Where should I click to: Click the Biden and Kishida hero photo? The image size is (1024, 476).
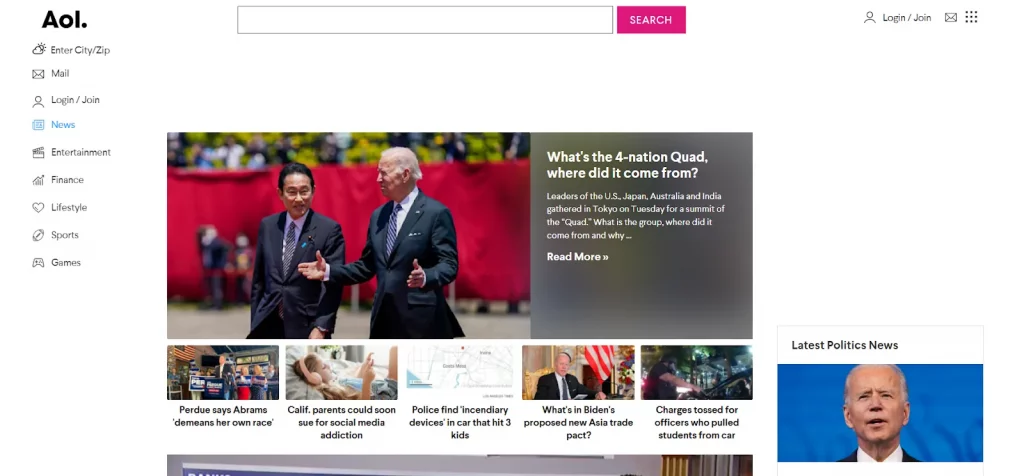pos(348,236)
